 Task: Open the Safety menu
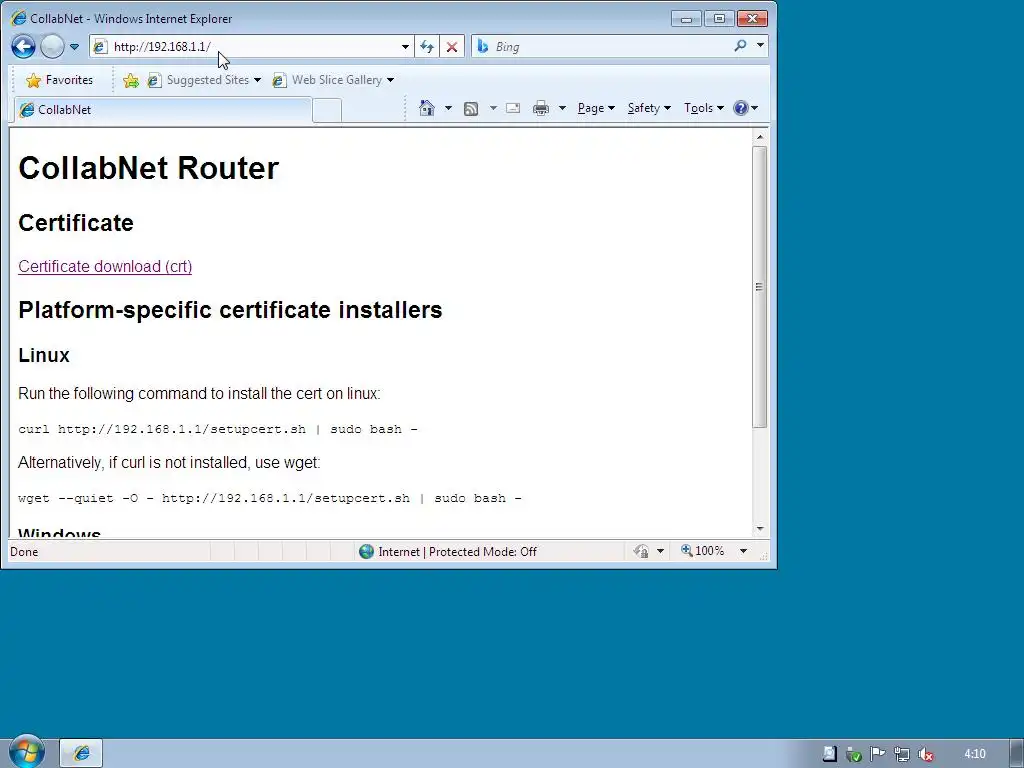(x=648, y=108)
